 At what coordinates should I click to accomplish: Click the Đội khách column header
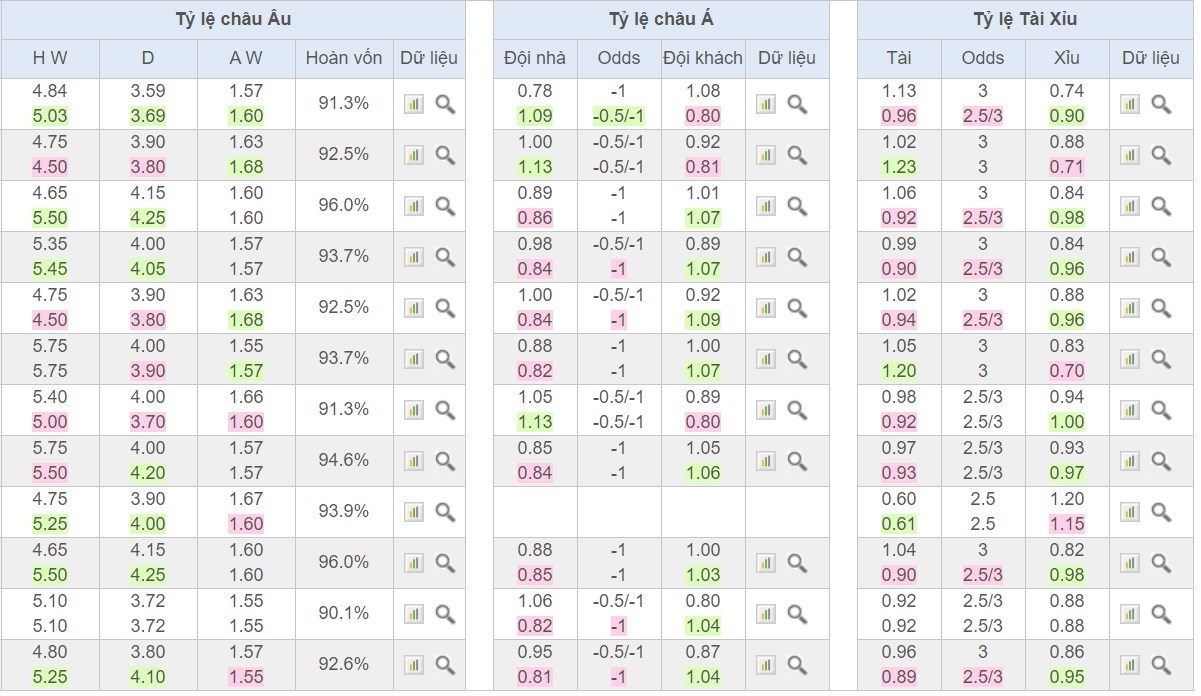click(x=703, y=58)
